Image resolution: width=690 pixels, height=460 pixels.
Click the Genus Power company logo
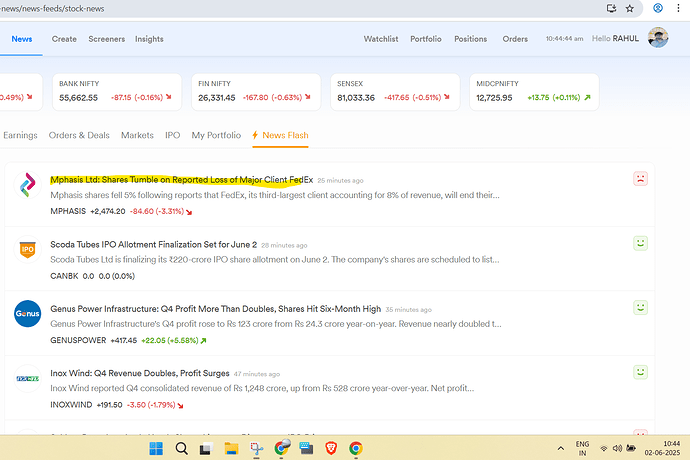27,314
